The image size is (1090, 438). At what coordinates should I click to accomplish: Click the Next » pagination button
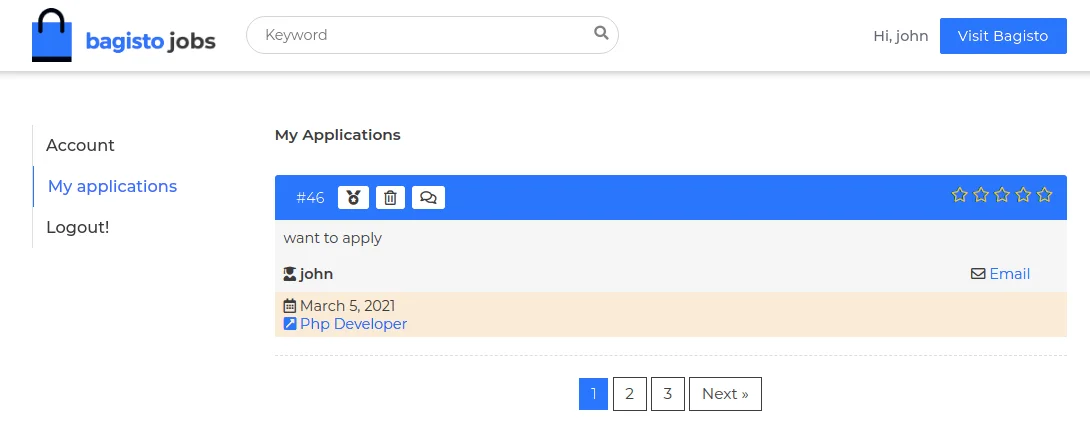(725, 394)
